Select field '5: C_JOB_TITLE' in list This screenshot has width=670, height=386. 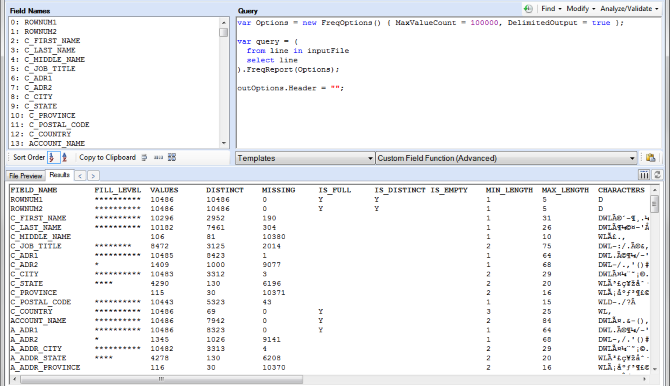tap(43, 69)
